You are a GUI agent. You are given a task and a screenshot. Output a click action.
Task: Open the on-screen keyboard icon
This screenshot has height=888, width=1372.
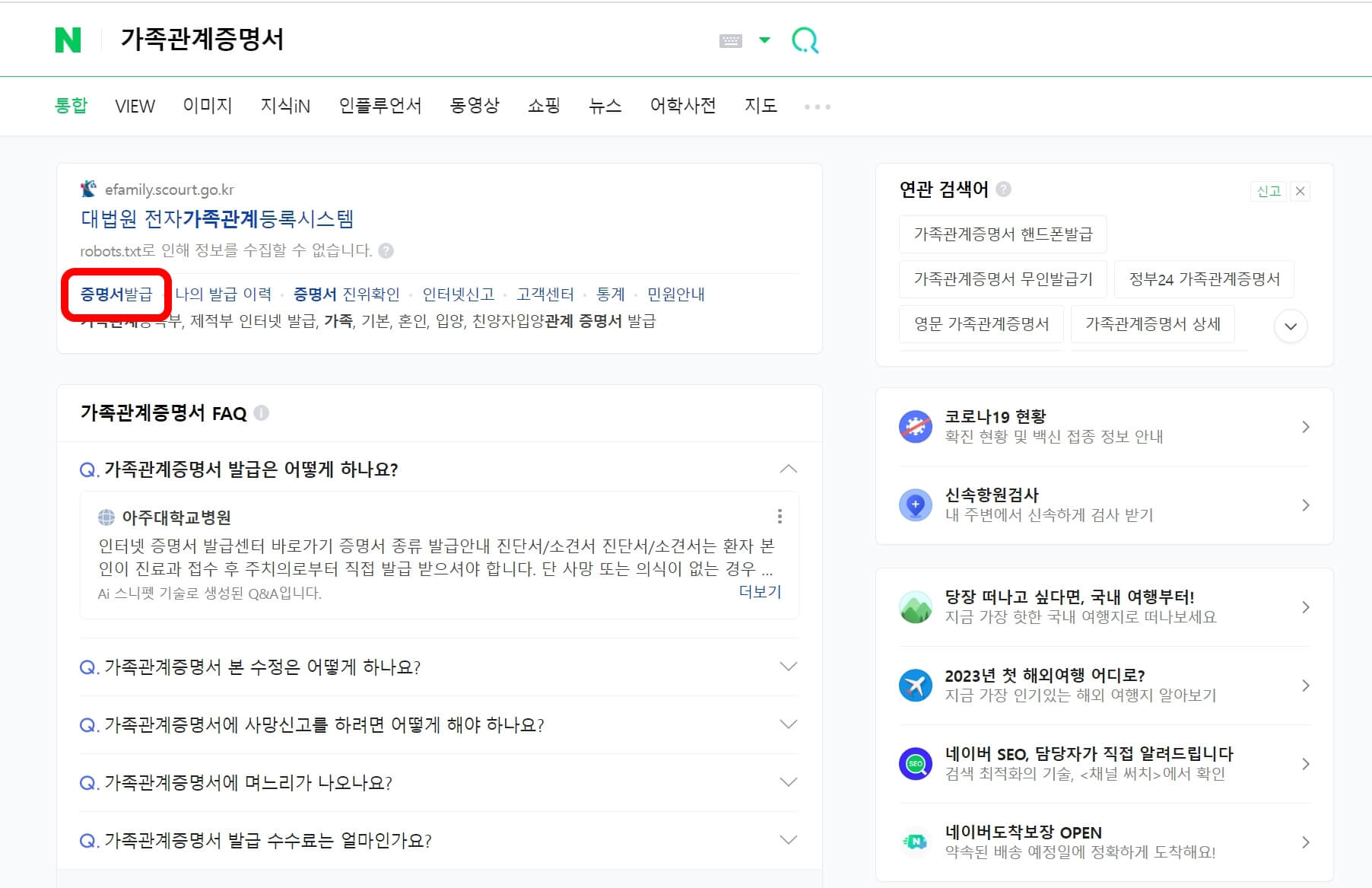[730, 40]
